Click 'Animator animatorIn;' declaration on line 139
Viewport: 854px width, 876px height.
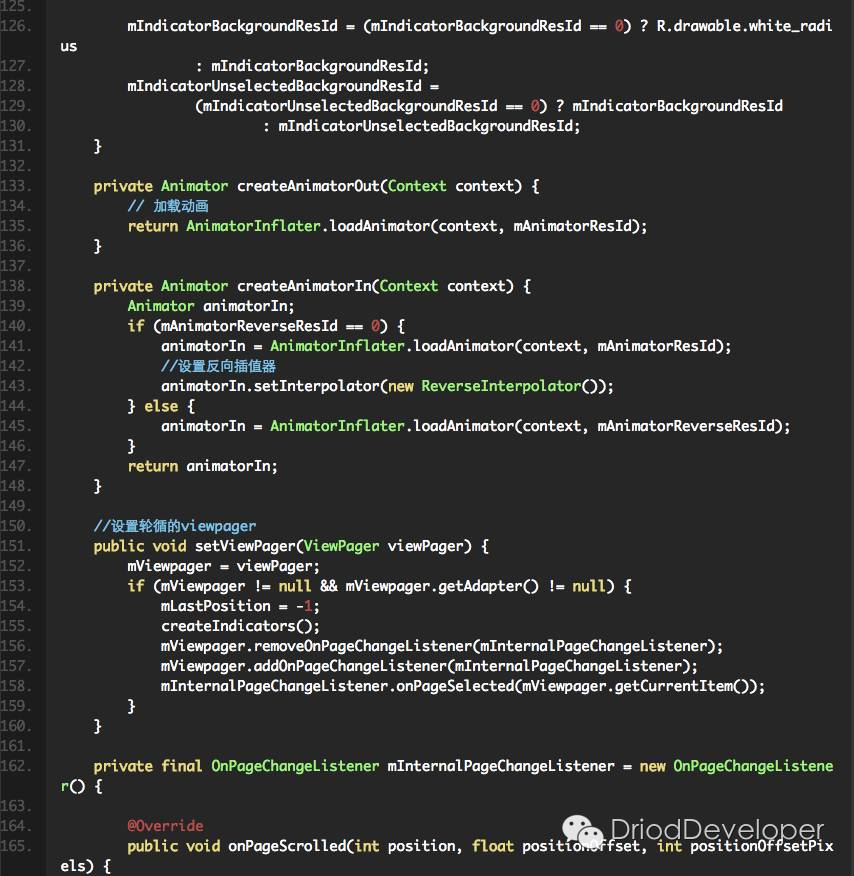[x=211, y=306]
